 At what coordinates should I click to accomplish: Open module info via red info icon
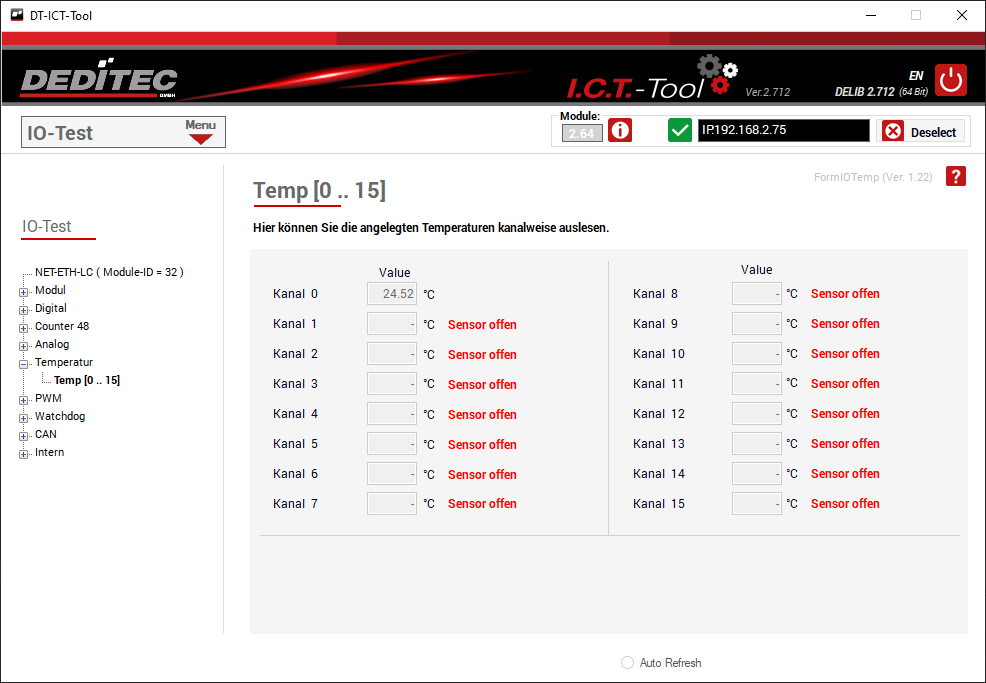click(x=620, y=131)
